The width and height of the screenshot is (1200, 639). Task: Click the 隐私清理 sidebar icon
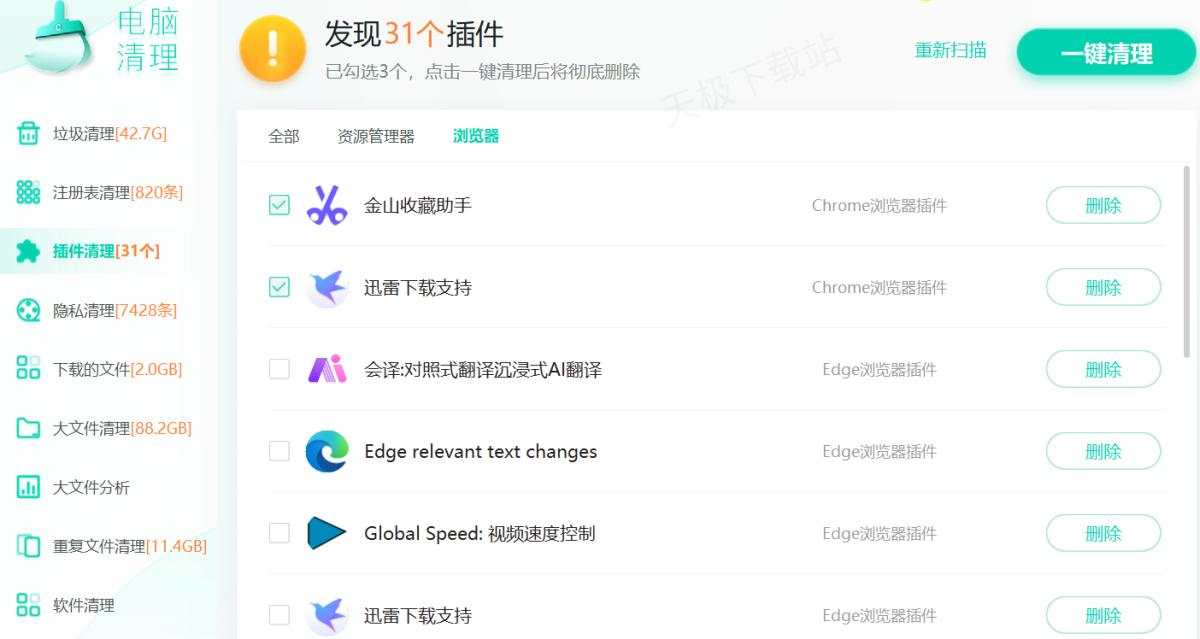point(28,310)
